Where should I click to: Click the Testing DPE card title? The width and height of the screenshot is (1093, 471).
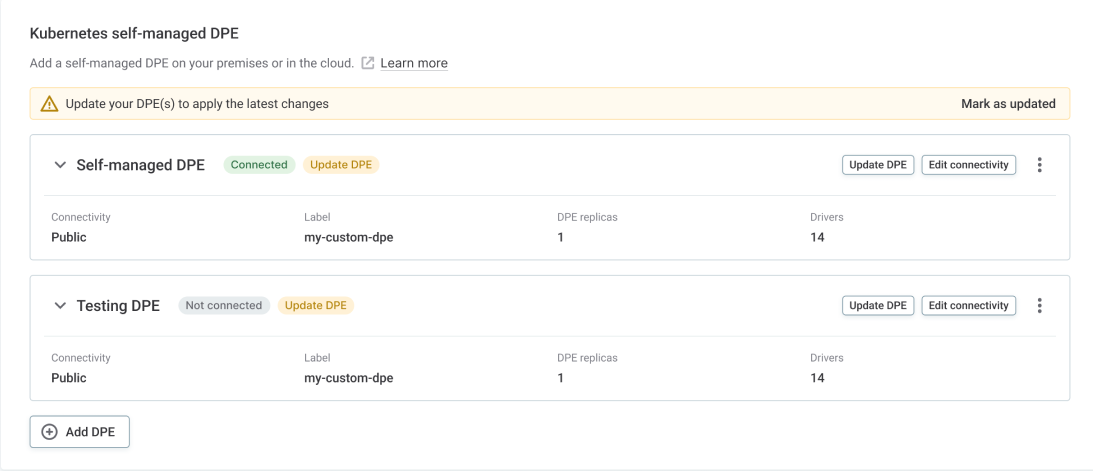tap(118, 306)
